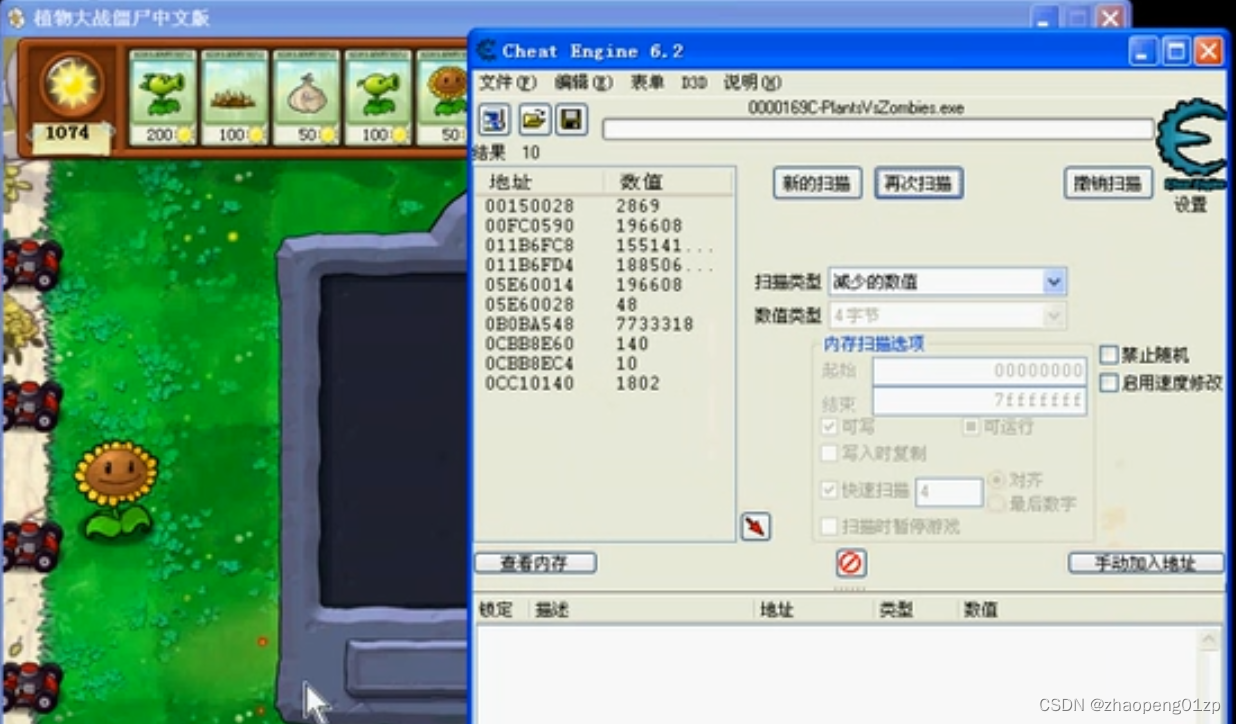Click the scan progress bar
Image resolution: width=1236 pixels, height=724 pixels.
click(878, 129)
